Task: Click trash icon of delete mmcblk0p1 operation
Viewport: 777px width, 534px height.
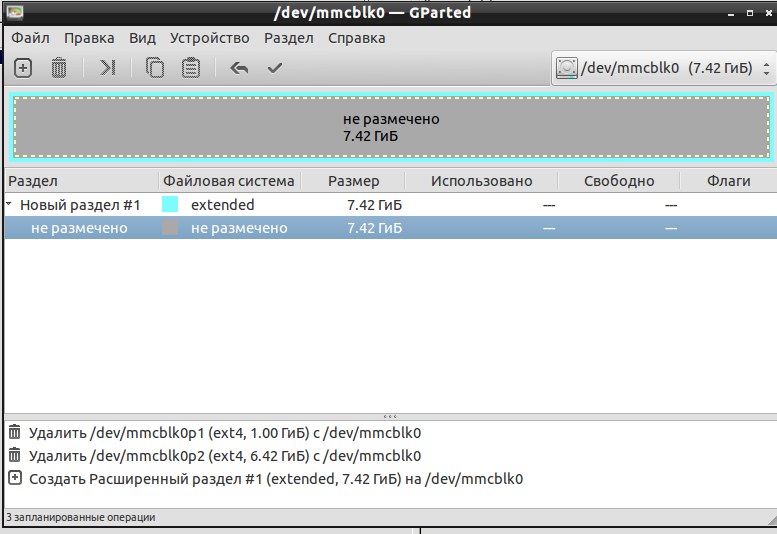Action: (x=15, y=432)
